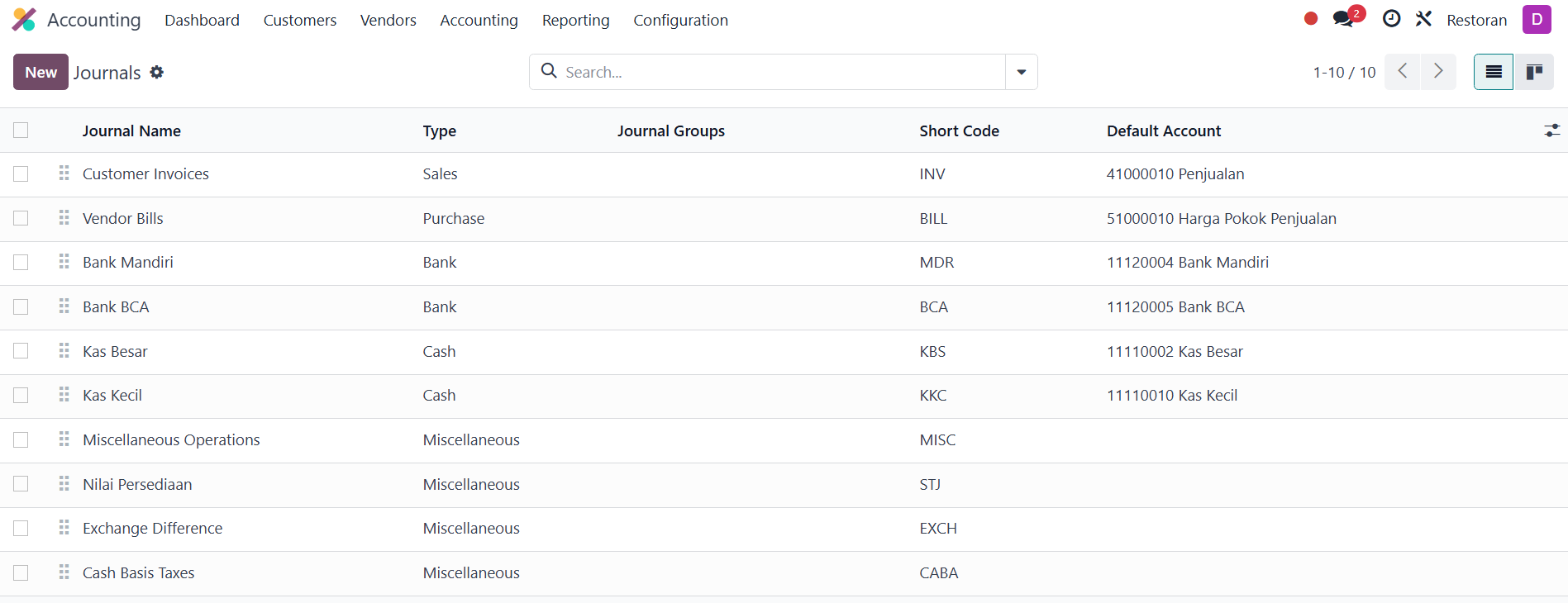
Task: Click the Odoo Accounting app logo icon
Action: (24, 20)
